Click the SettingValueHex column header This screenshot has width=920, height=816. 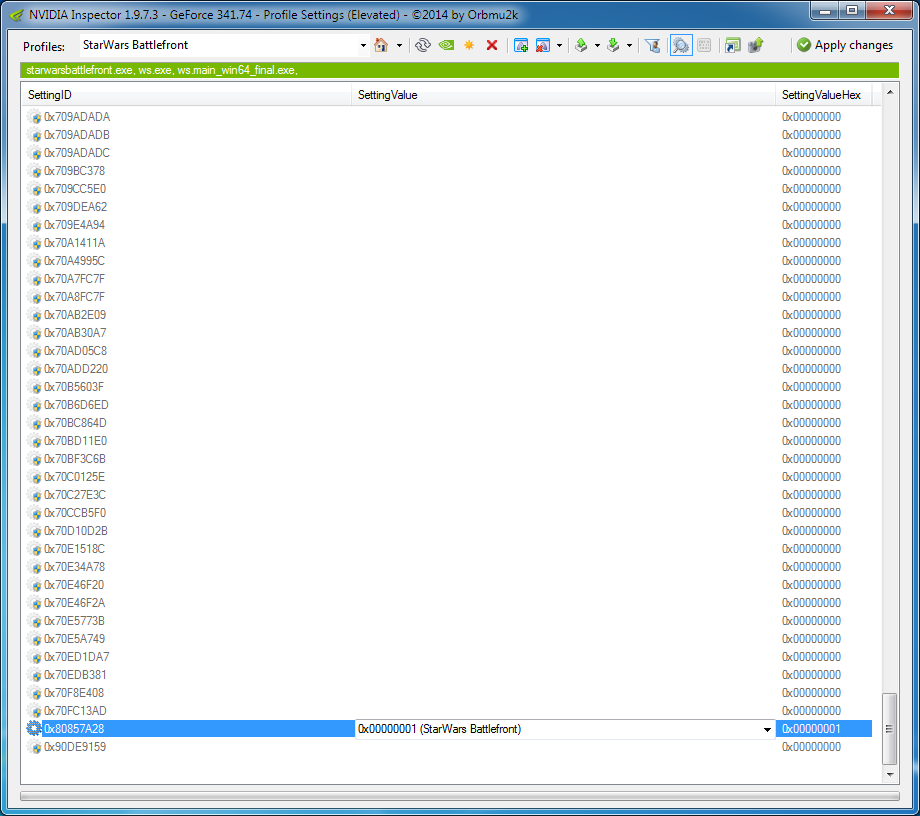(823, 95)
